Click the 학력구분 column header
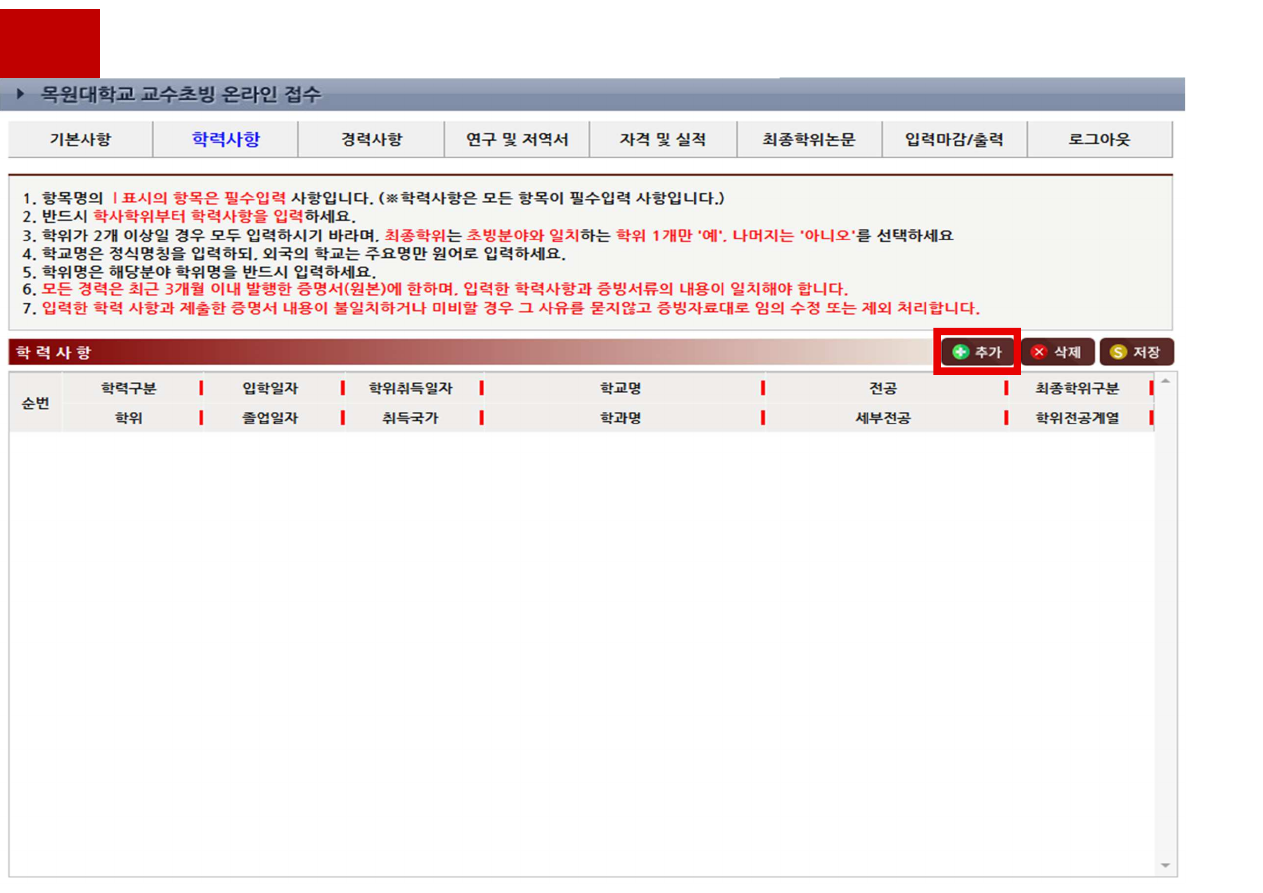Screen dimensions: 1263x893 (x=128, y=388)
